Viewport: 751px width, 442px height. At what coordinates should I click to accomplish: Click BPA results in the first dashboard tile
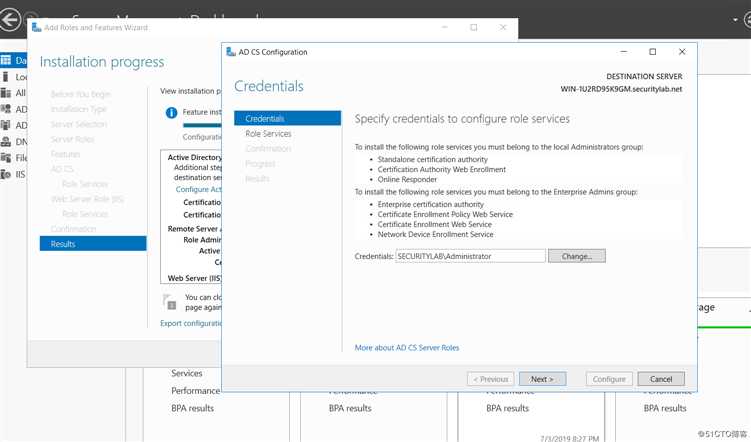(193, 408)
